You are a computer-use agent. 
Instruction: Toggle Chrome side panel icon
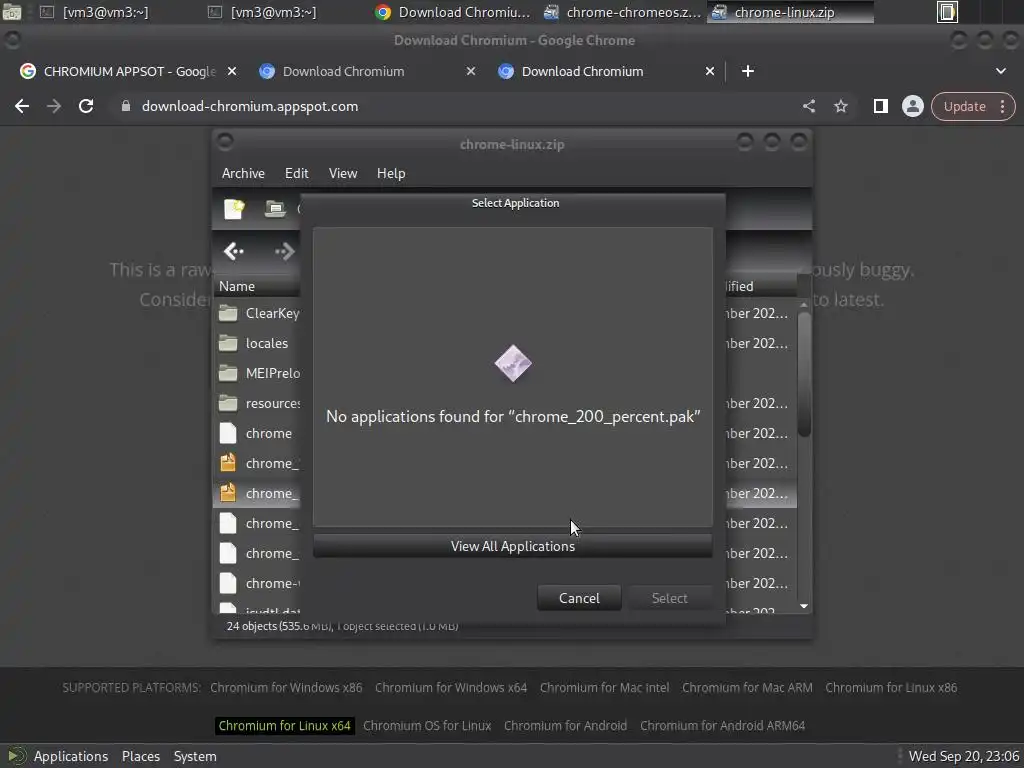coord(880,106)
